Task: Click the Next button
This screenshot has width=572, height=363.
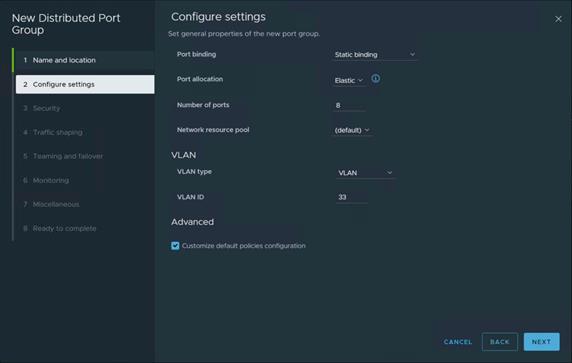Action: 541,342
